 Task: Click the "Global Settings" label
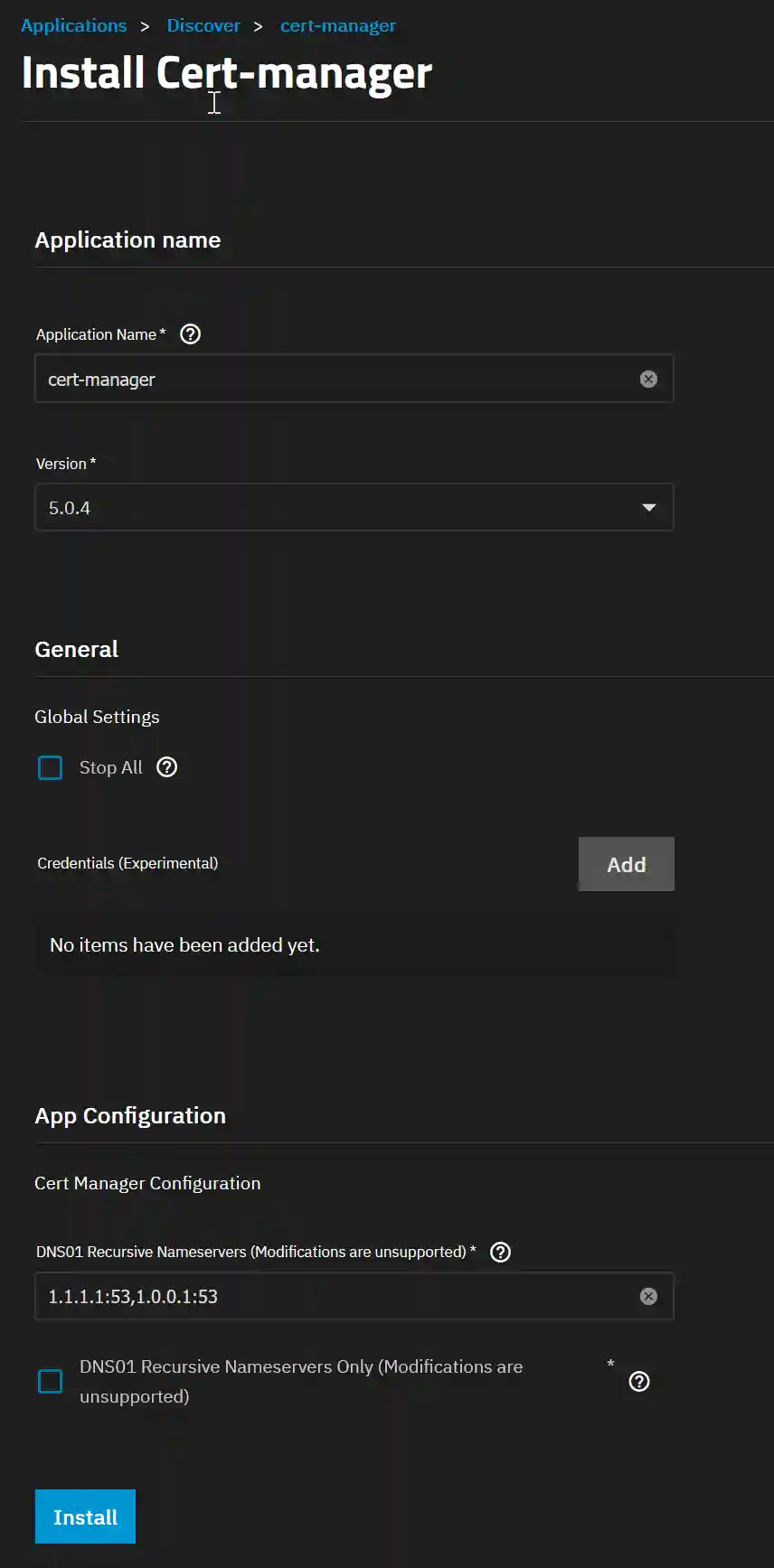[x=97, y=717]
